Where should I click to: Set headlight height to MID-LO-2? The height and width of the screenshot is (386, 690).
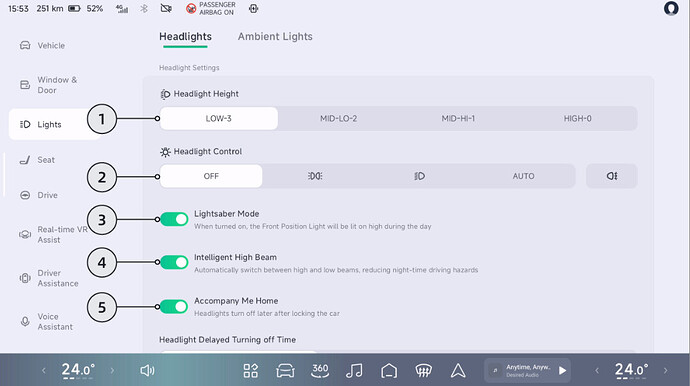pos(338,118)
